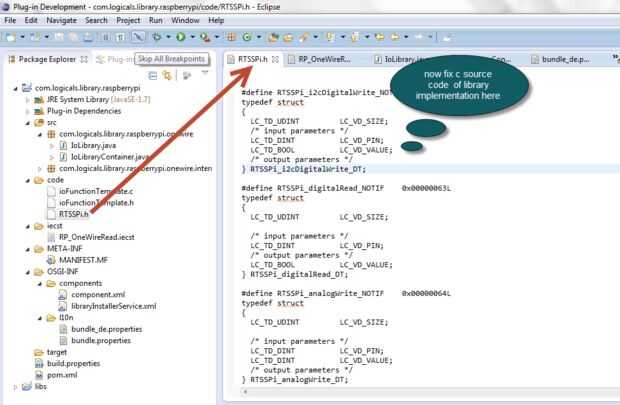This screenshot has height=405, width=620.
Task: Click the Print toolbar icon
Action: click(x=88, y=37)
